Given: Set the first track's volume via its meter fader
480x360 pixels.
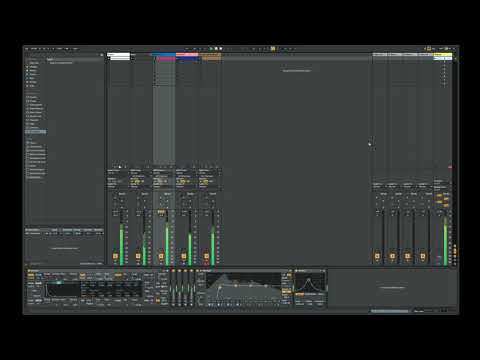Looking at the screenshot, I should point(122,237).
